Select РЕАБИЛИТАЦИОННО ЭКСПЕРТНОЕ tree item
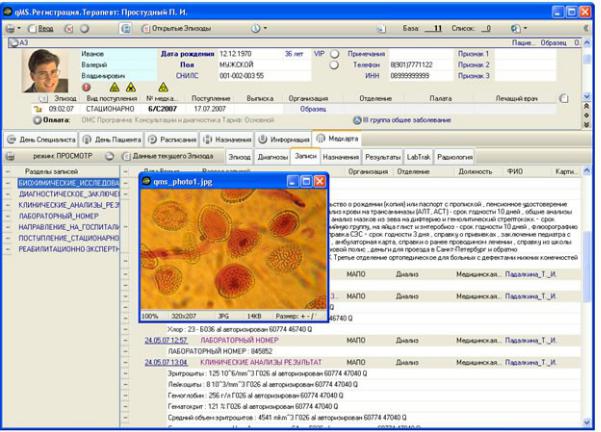Screen dimensions: 601x432 coord(69,249)
